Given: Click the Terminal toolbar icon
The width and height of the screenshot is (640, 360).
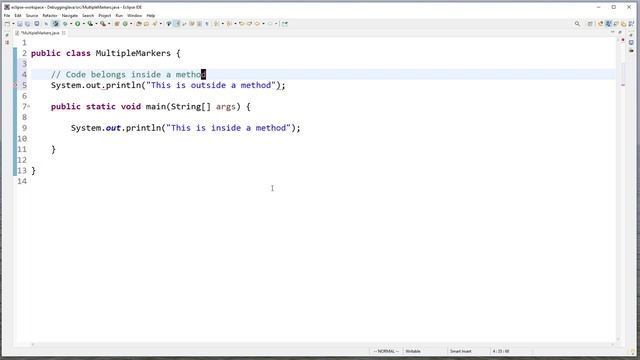Looking at the screenshot, I should 36,24.
